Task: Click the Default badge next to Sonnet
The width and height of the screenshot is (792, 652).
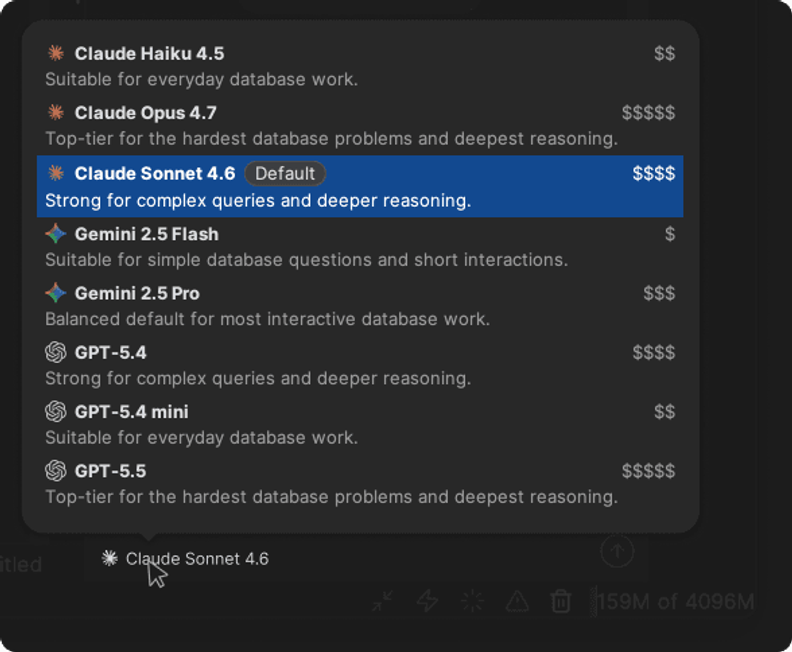Action: [x=285, y=174]
